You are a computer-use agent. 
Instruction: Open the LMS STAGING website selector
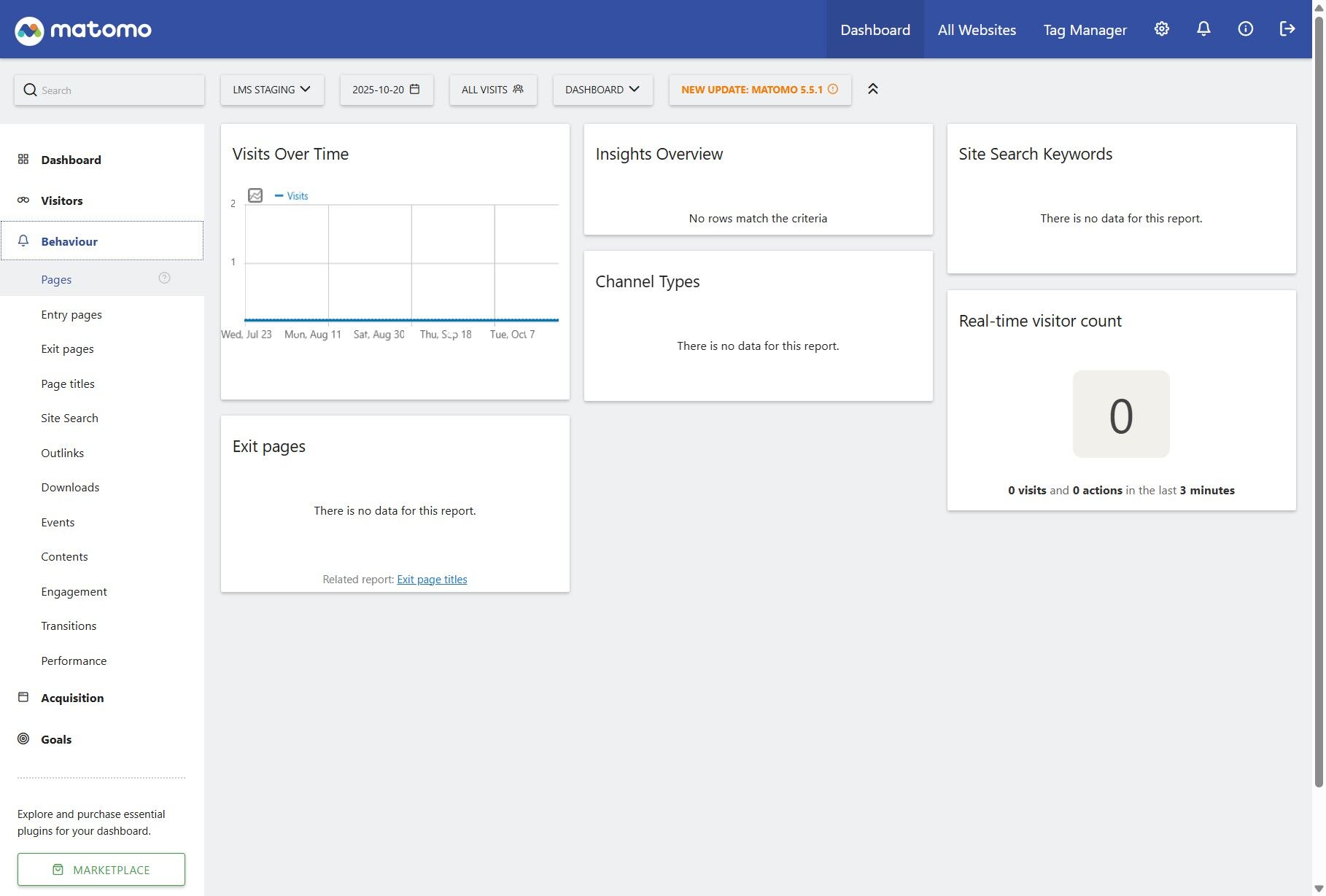coord(272,90)
